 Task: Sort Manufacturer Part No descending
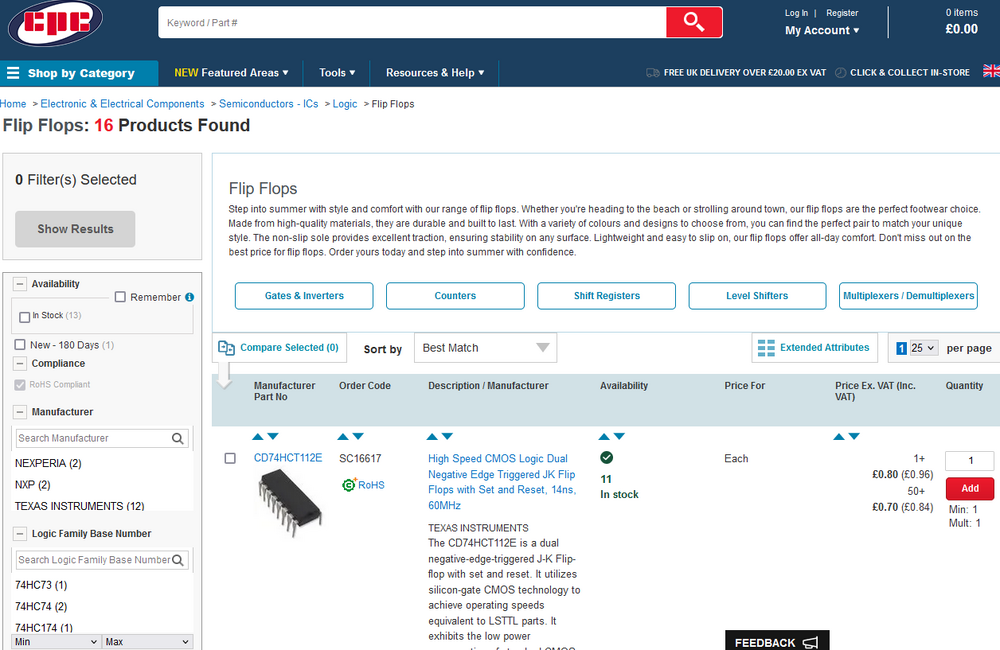(273, 437)
